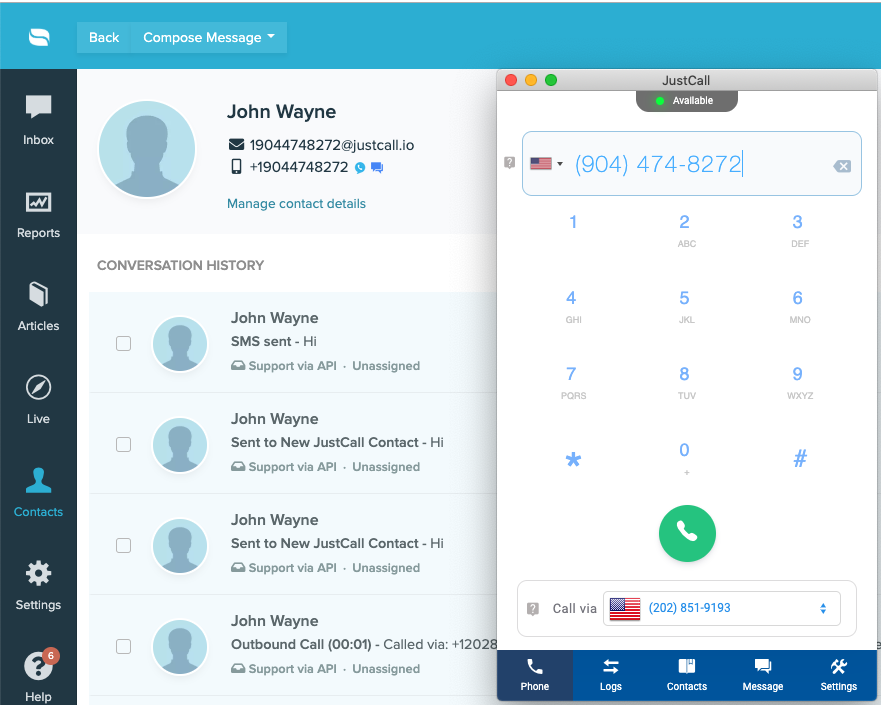Click the dialer phone number input field
The width and height of the screenshot is (881, 705).
(x=692, y=163)
